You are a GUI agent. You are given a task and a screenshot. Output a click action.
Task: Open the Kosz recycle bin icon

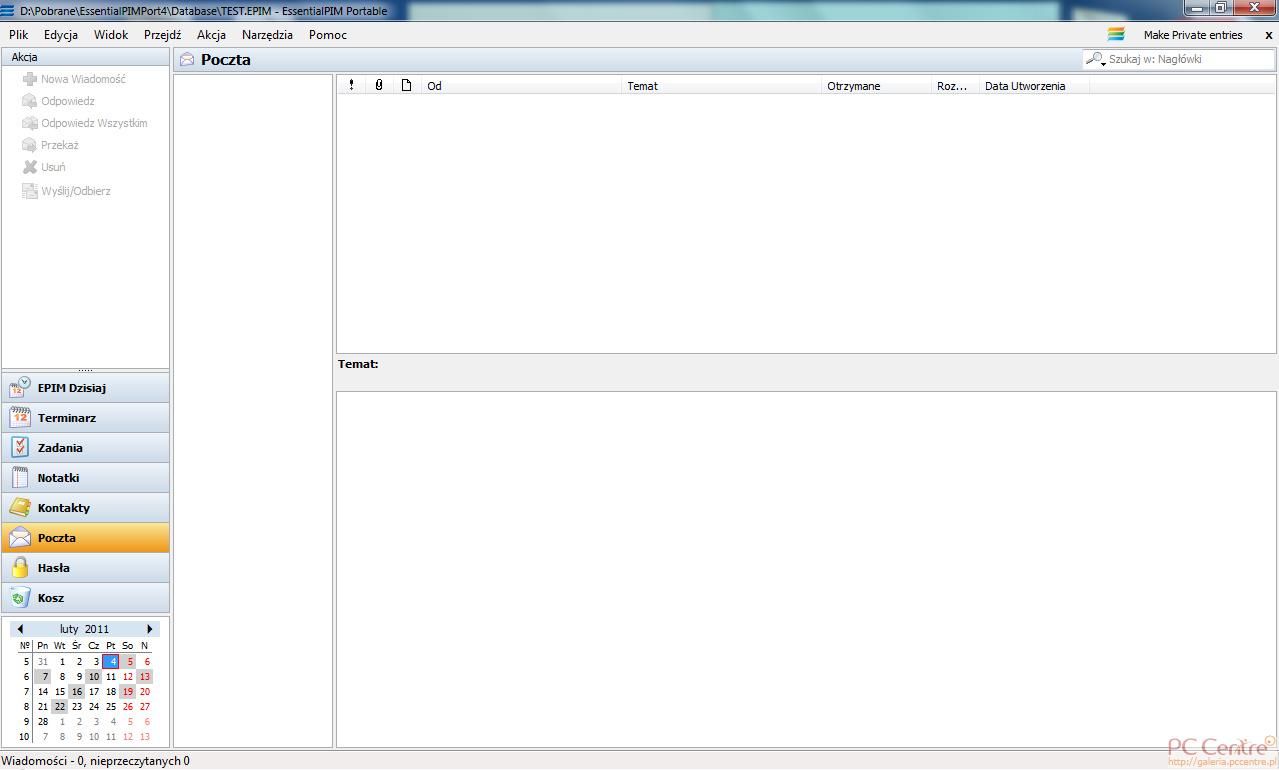pos(20,598)
